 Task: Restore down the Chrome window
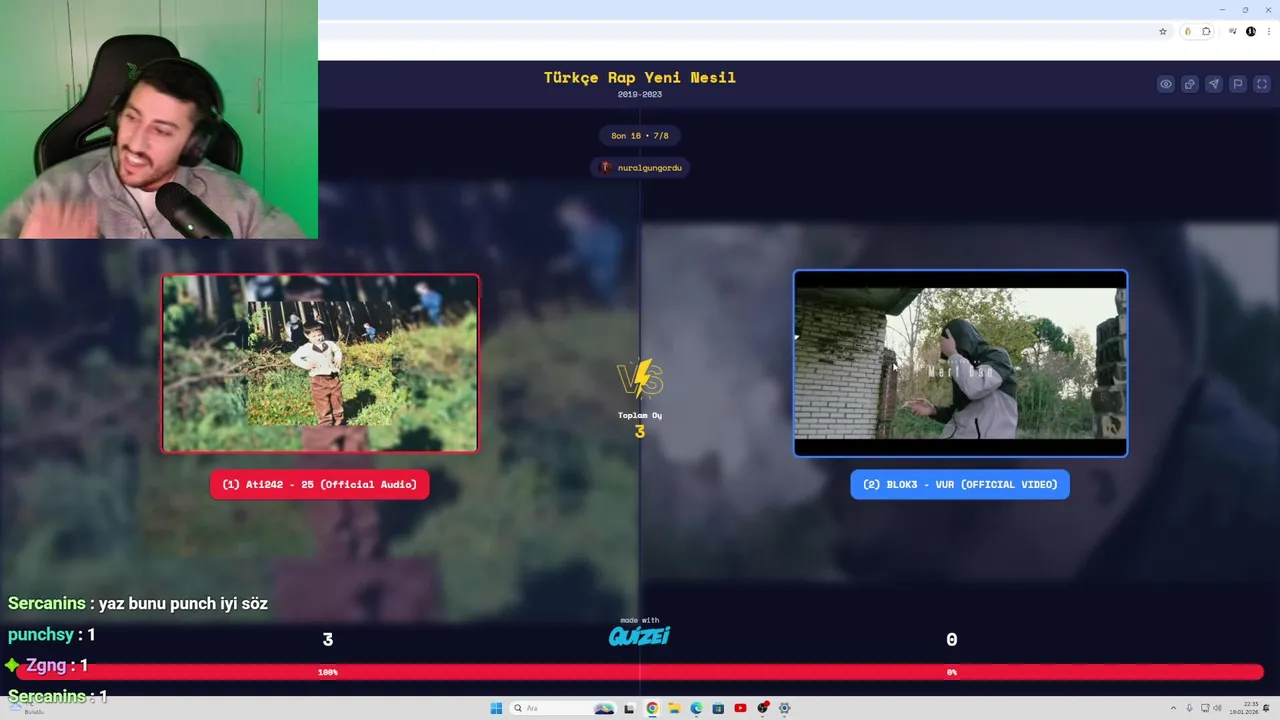pos(1245,9)
